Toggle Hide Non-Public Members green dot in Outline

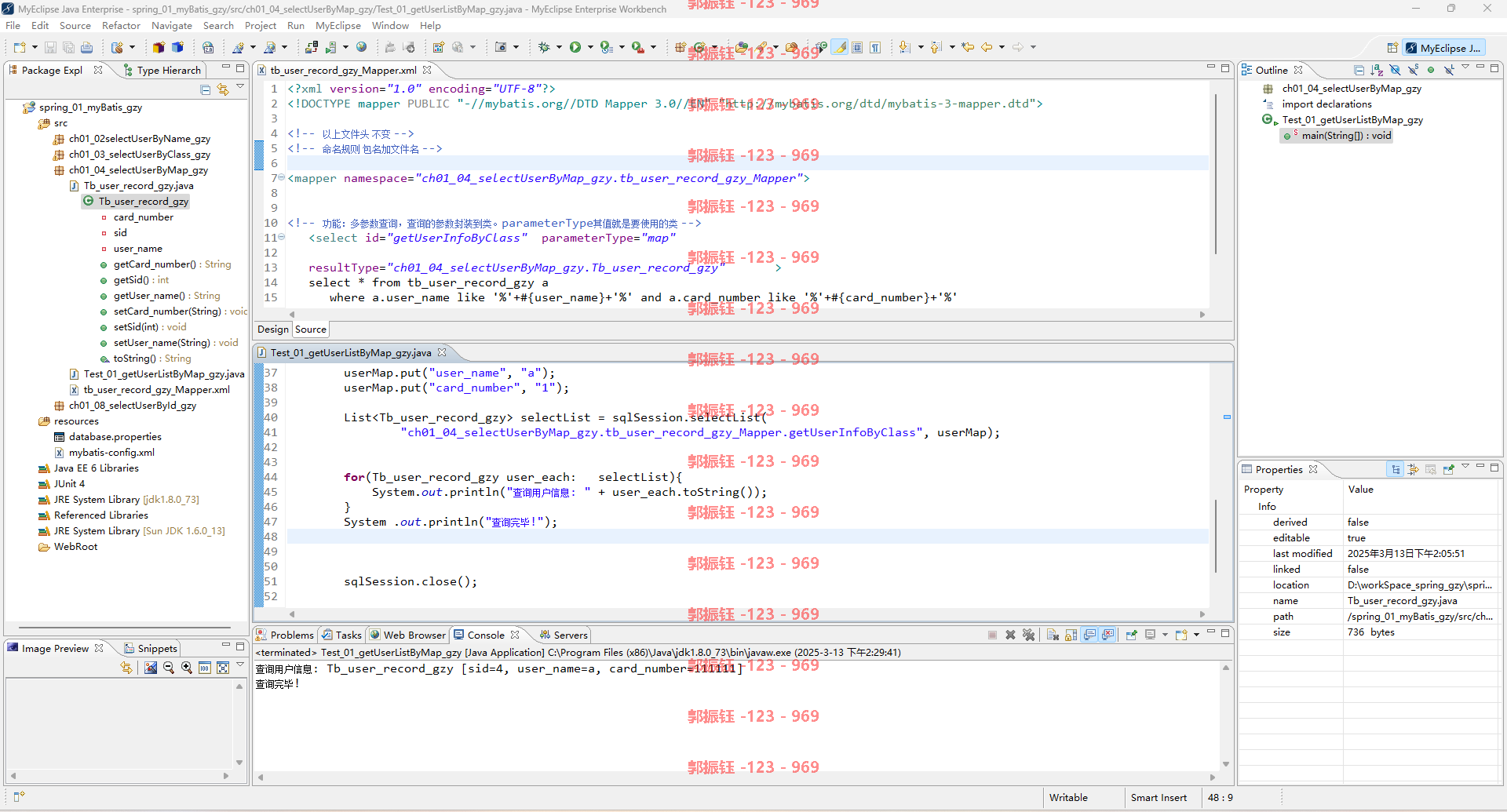[x=1431, y=70]
